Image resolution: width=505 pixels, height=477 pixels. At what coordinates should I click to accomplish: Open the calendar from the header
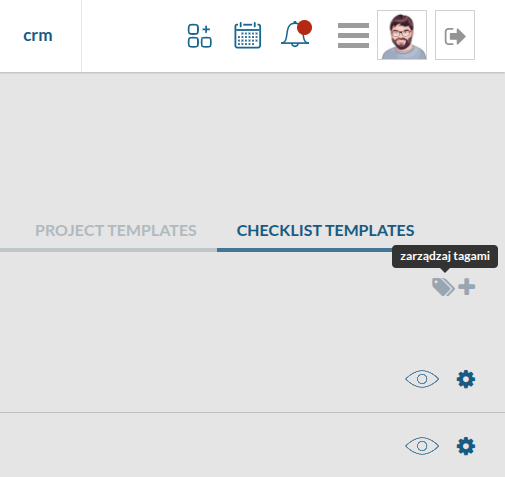pos(248,35)
